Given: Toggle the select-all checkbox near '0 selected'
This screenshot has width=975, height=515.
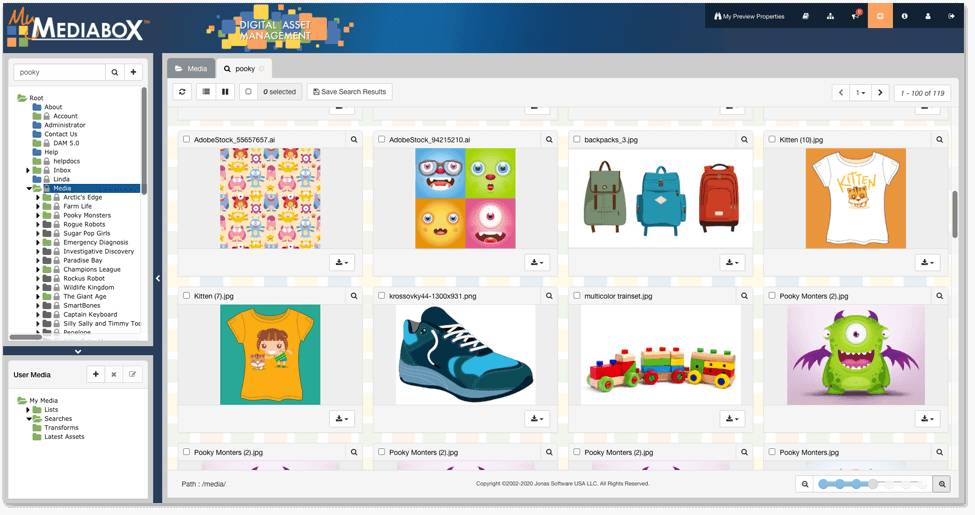Looking at the screenshot, I should pyautogui.click(x=248, y=91).
